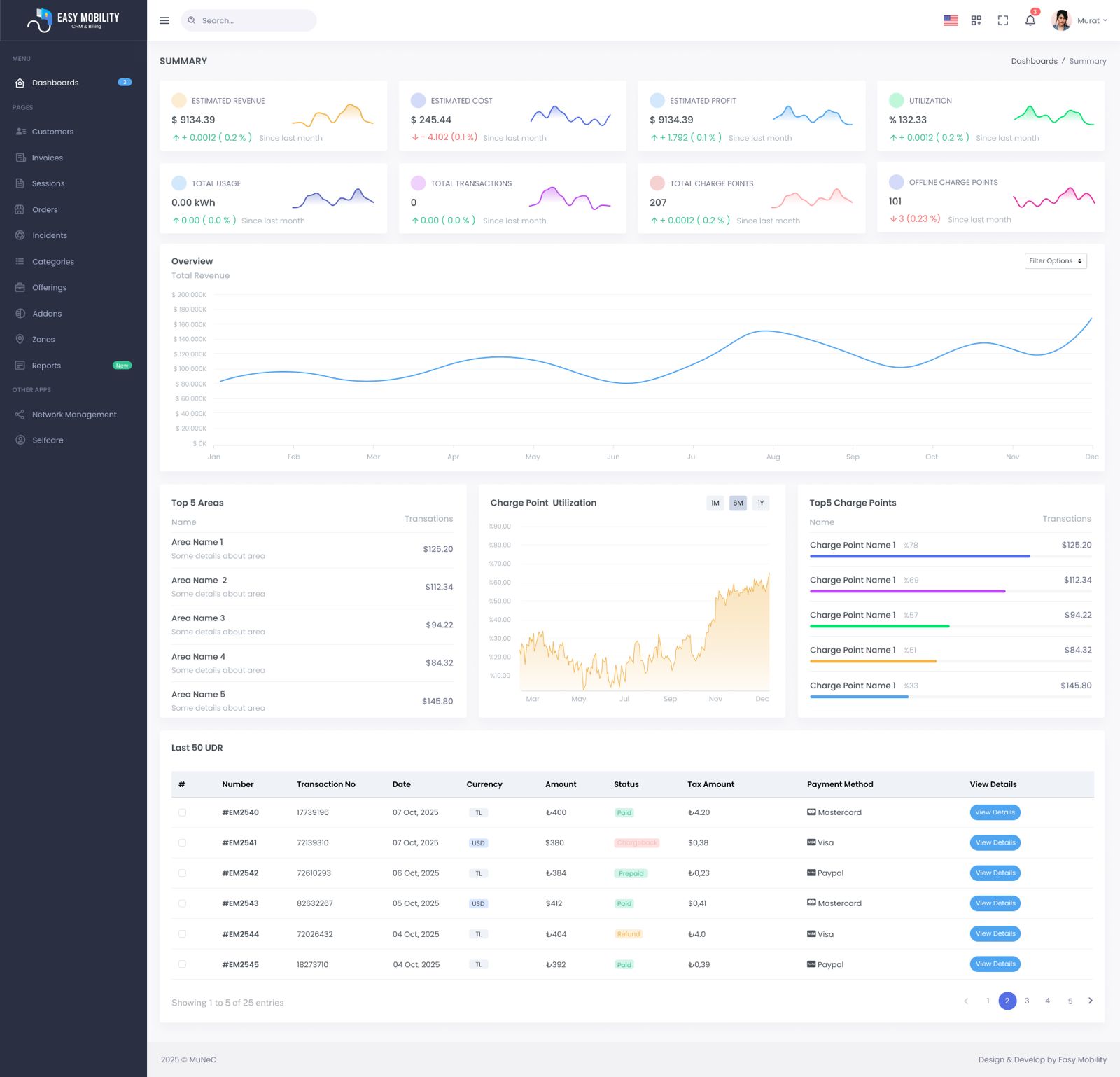Switch utilization chart to 1M range
The width and height of the screenshot is (1120, 1077).
click(x=715, y=503)
